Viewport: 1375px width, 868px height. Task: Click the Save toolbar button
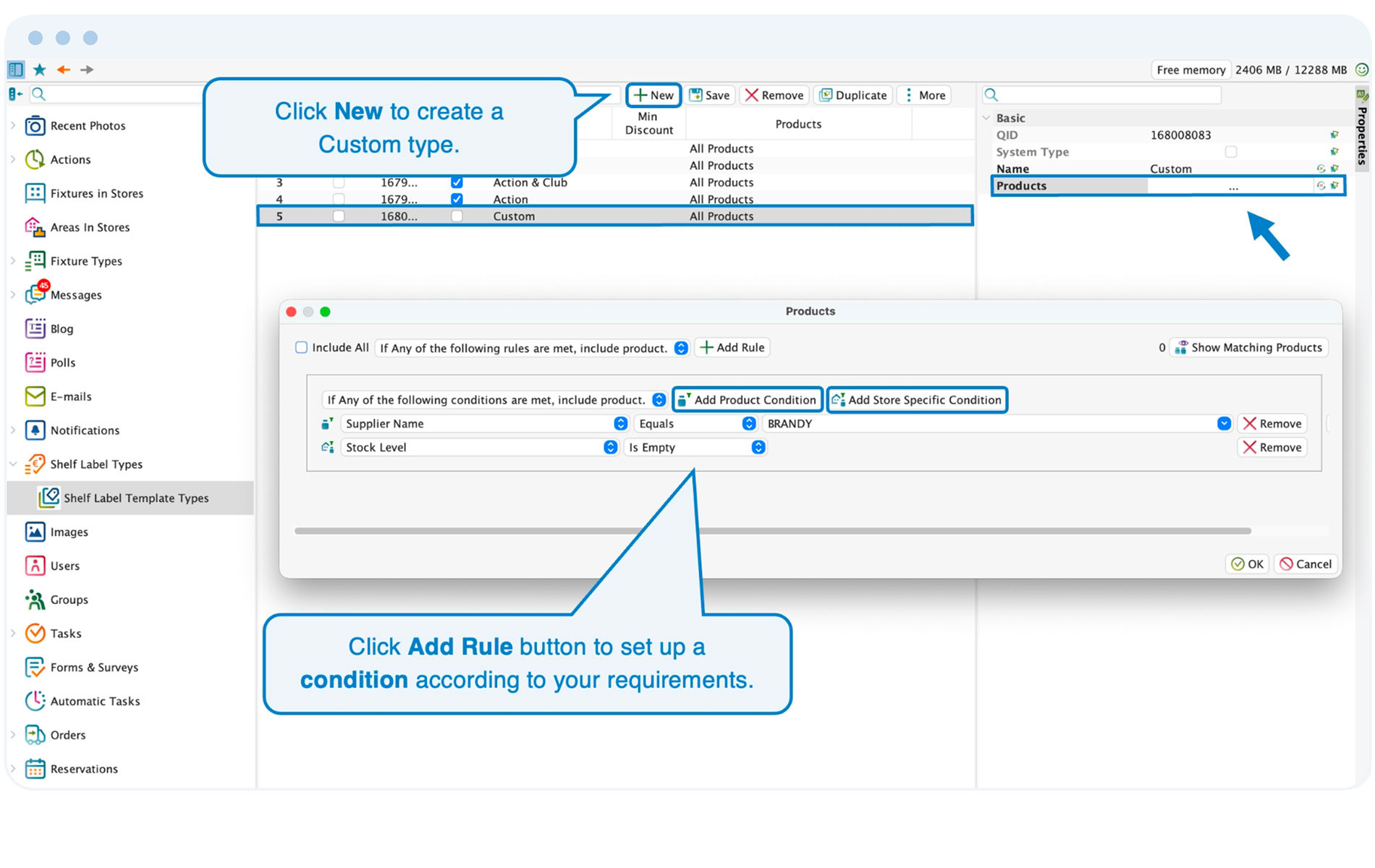710,95
